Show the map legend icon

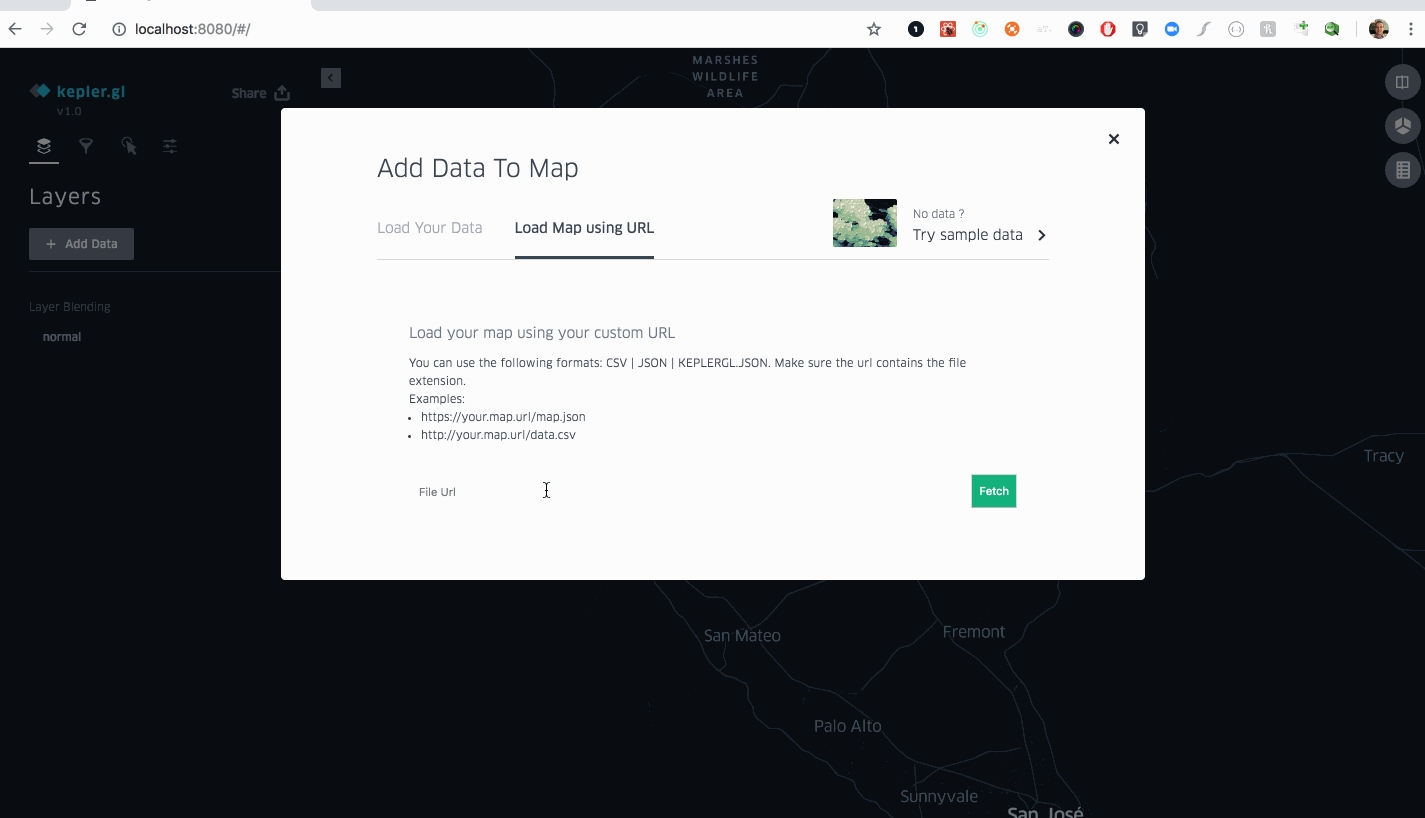[x=1403, y=170]
